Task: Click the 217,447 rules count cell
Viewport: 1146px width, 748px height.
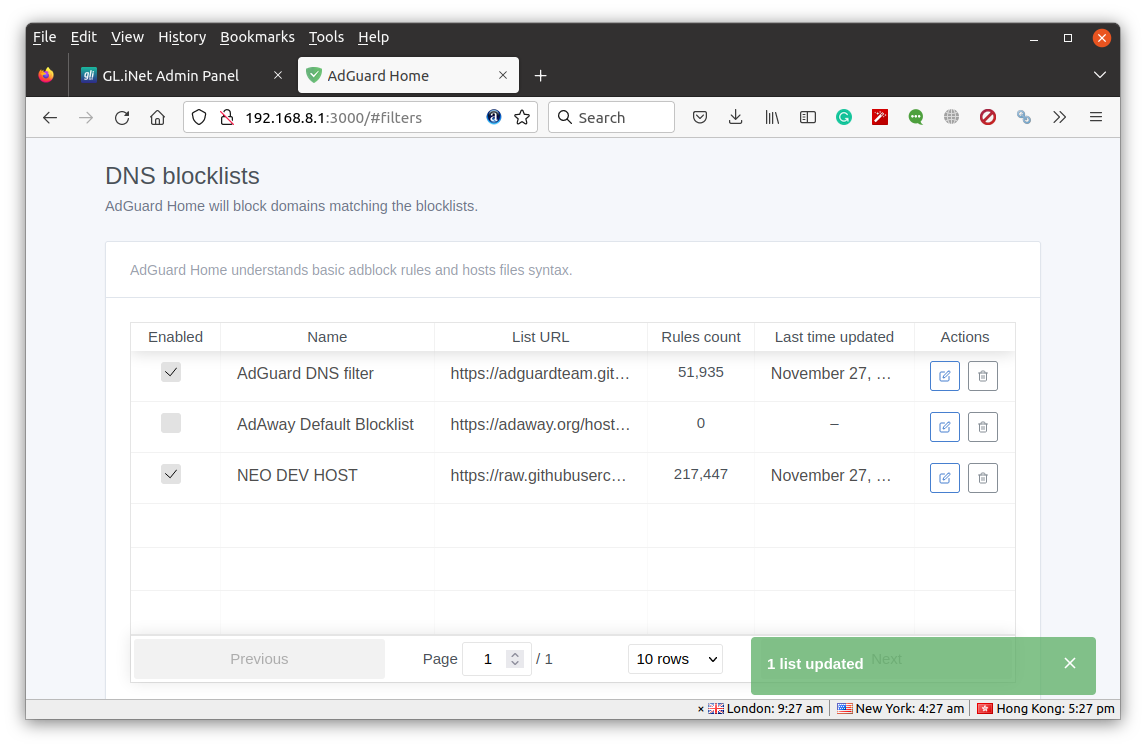Action: [x=701, y=475]
